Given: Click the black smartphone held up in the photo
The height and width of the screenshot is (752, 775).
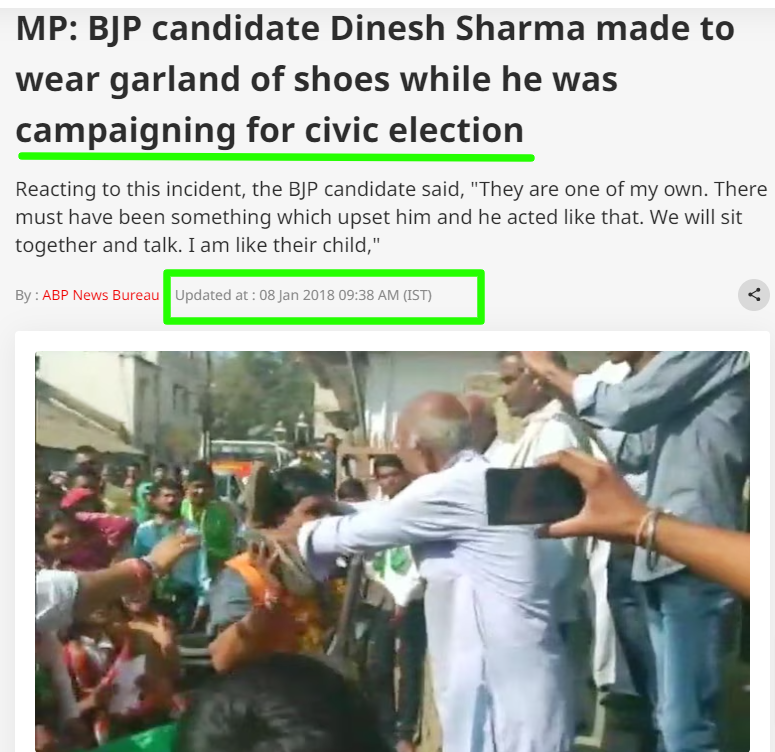Looking at the screenshot, I should coord(534,496).
